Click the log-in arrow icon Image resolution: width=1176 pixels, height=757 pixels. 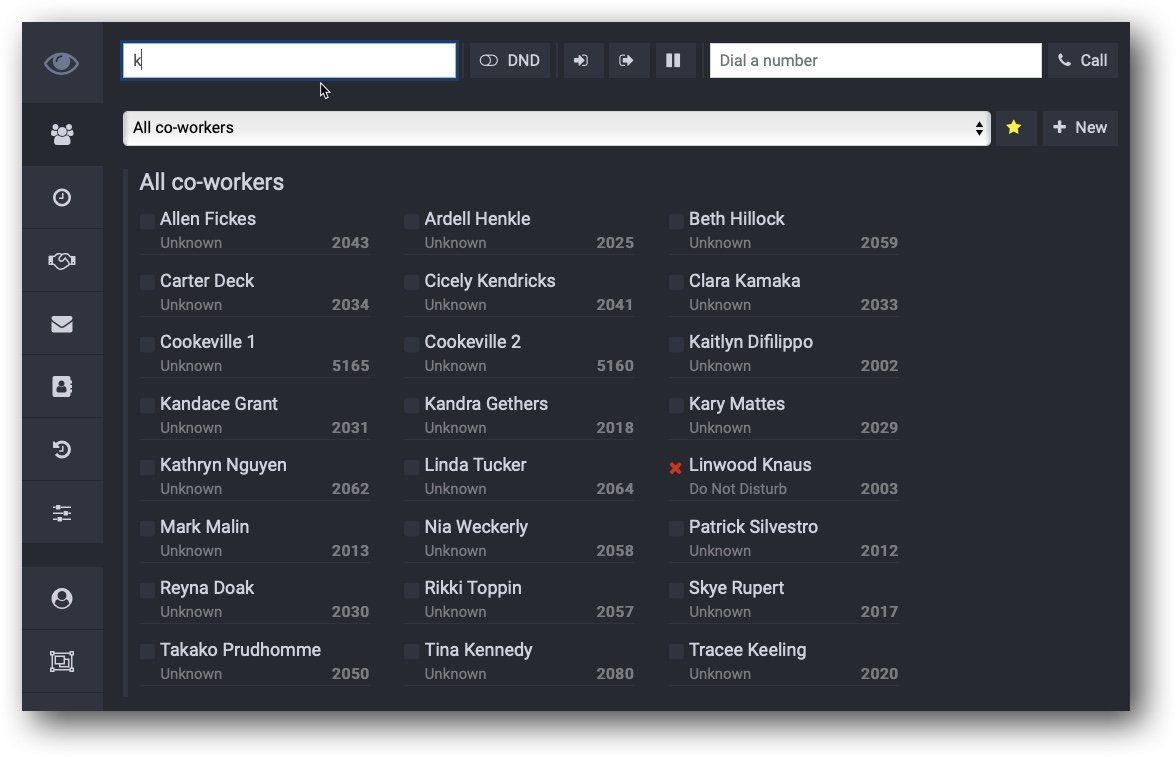tap(582, 60)
